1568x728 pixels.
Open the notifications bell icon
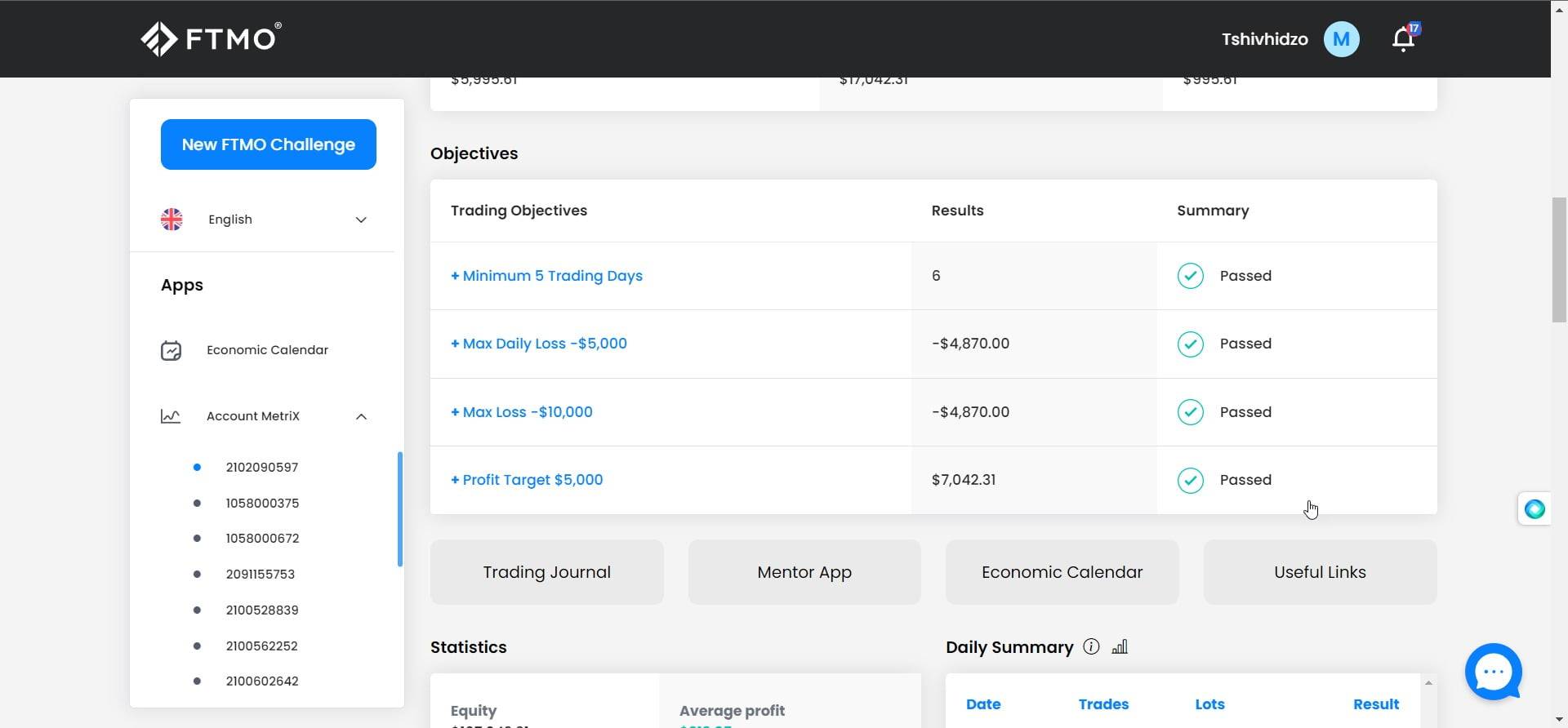tap(1403, 39)
